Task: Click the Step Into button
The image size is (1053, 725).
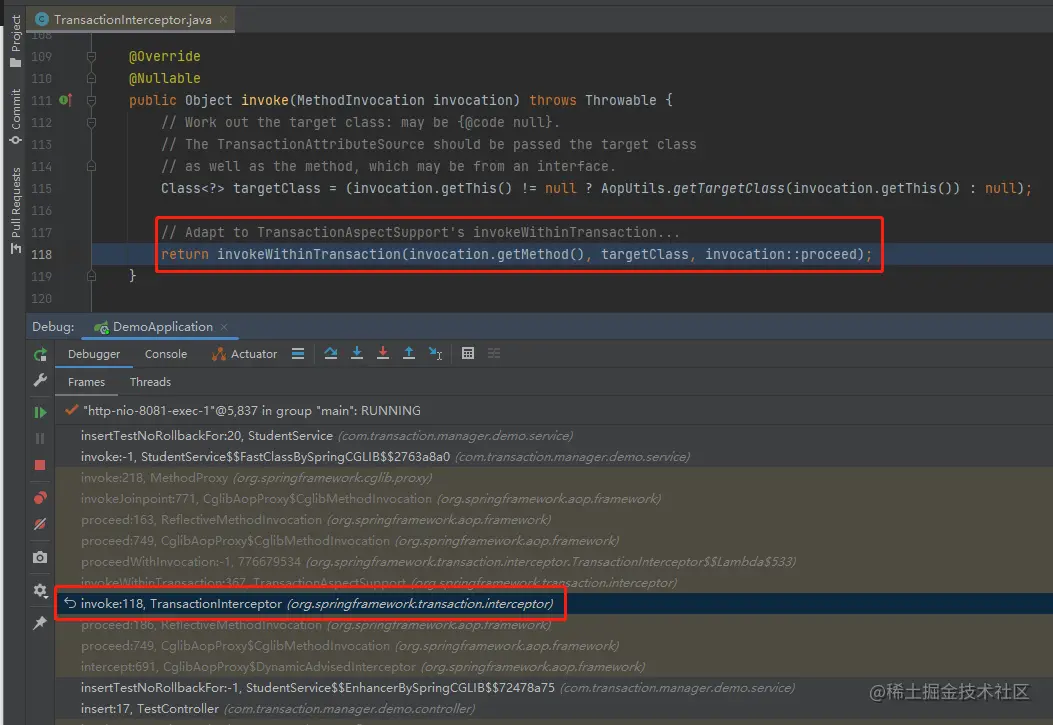Action: point(357,353)
